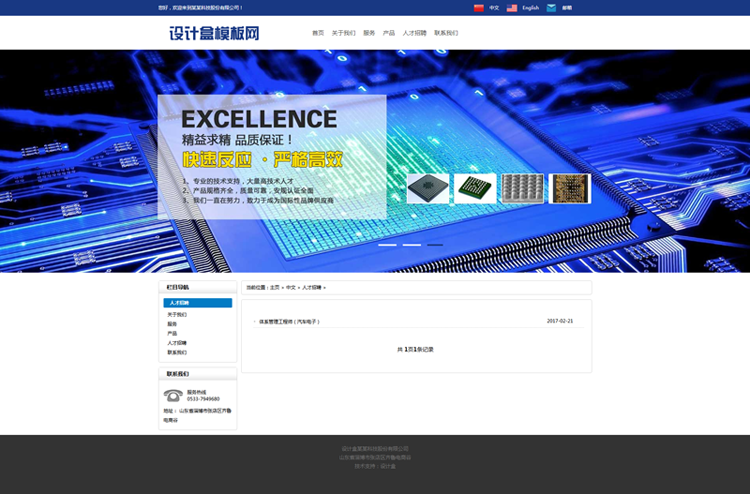Viewport: 750px width, 494px height.
Task: Open 联系我们 in the top navigation
Action: (446, 33)
